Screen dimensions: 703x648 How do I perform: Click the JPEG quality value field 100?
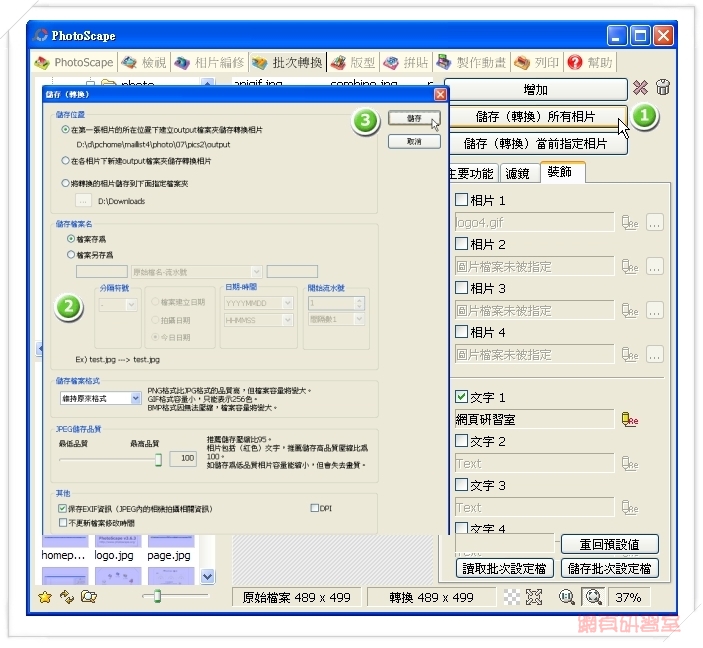point(183,458)
